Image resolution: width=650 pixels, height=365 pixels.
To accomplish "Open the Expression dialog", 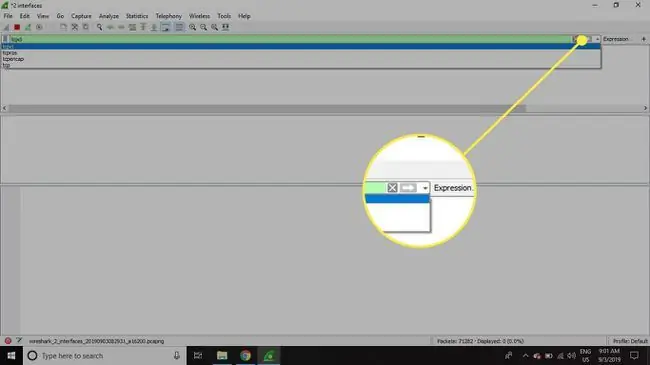I will [x=616, y=39].
